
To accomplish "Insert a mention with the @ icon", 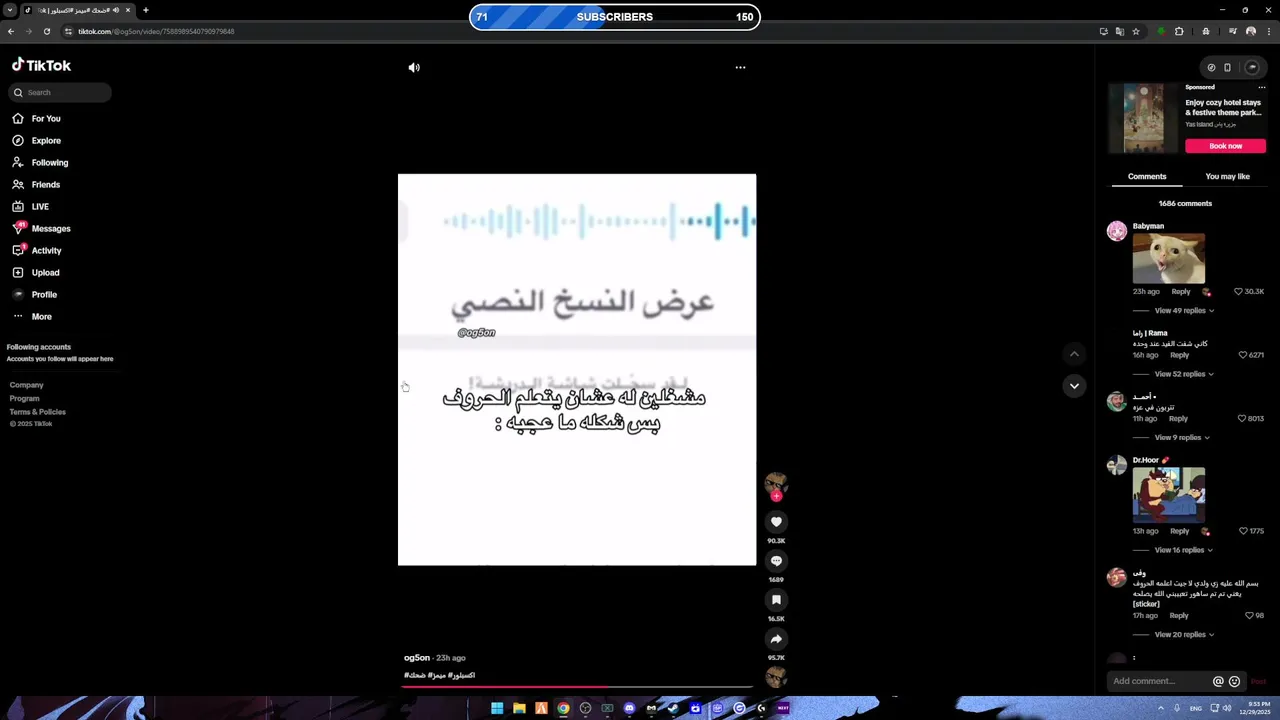I will (1218, 681).
